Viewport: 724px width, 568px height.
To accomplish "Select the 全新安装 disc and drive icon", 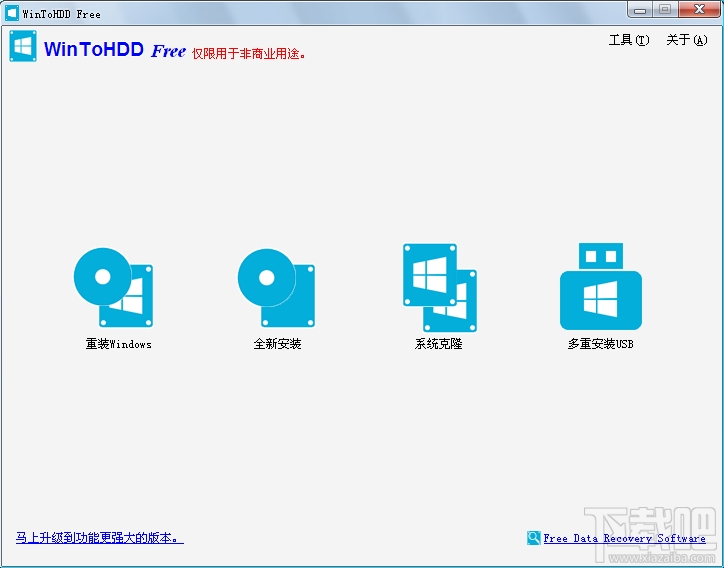I will (277, 288).
